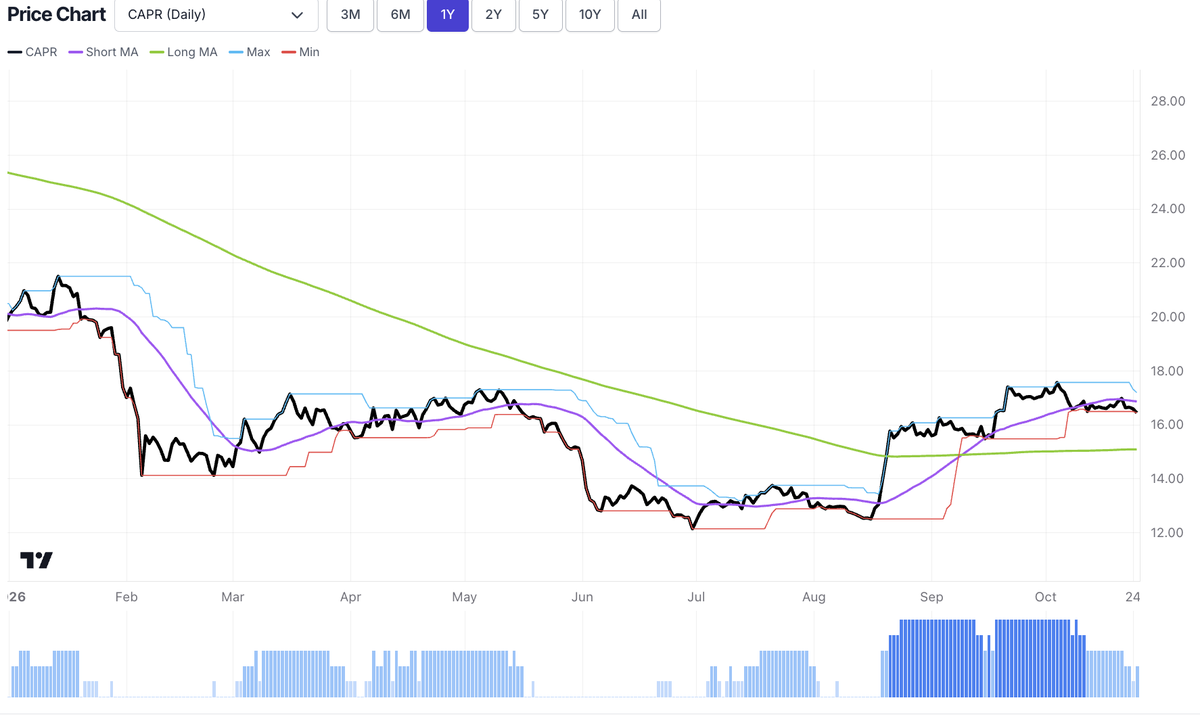Click the 14.00 price axis label
The width and height of the screenshot is (1200, 717).
[1168, 479]
